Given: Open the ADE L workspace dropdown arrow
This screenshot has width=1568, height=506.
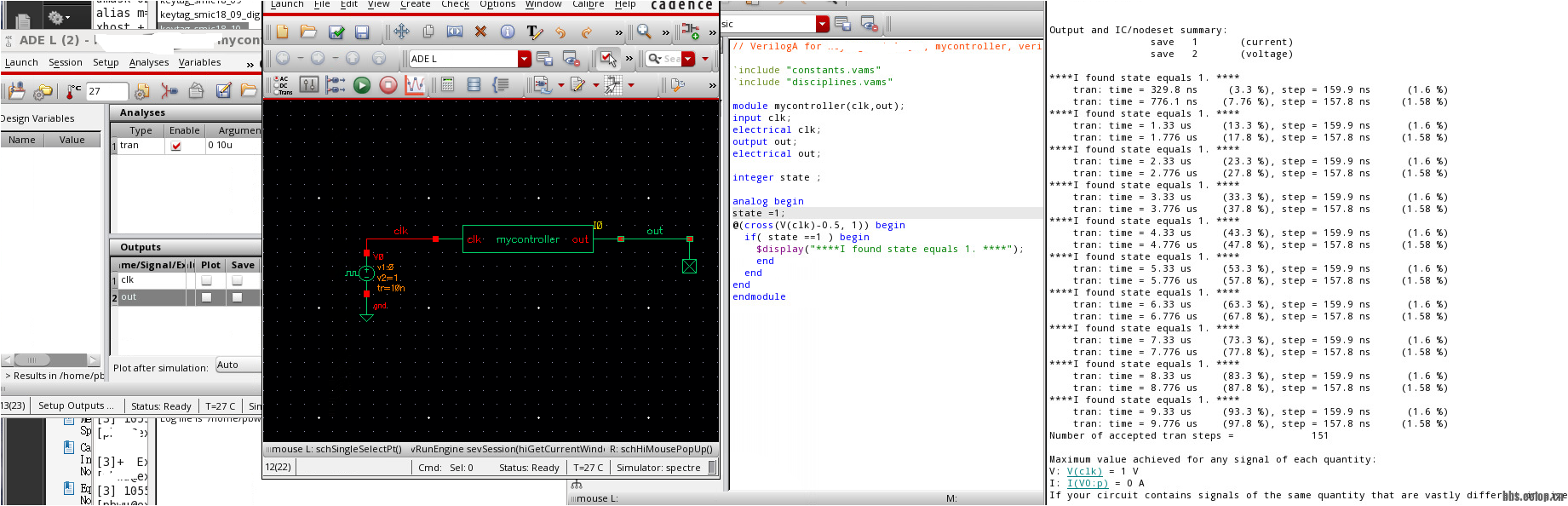Looking at the screenshot, I should point(525,59).
